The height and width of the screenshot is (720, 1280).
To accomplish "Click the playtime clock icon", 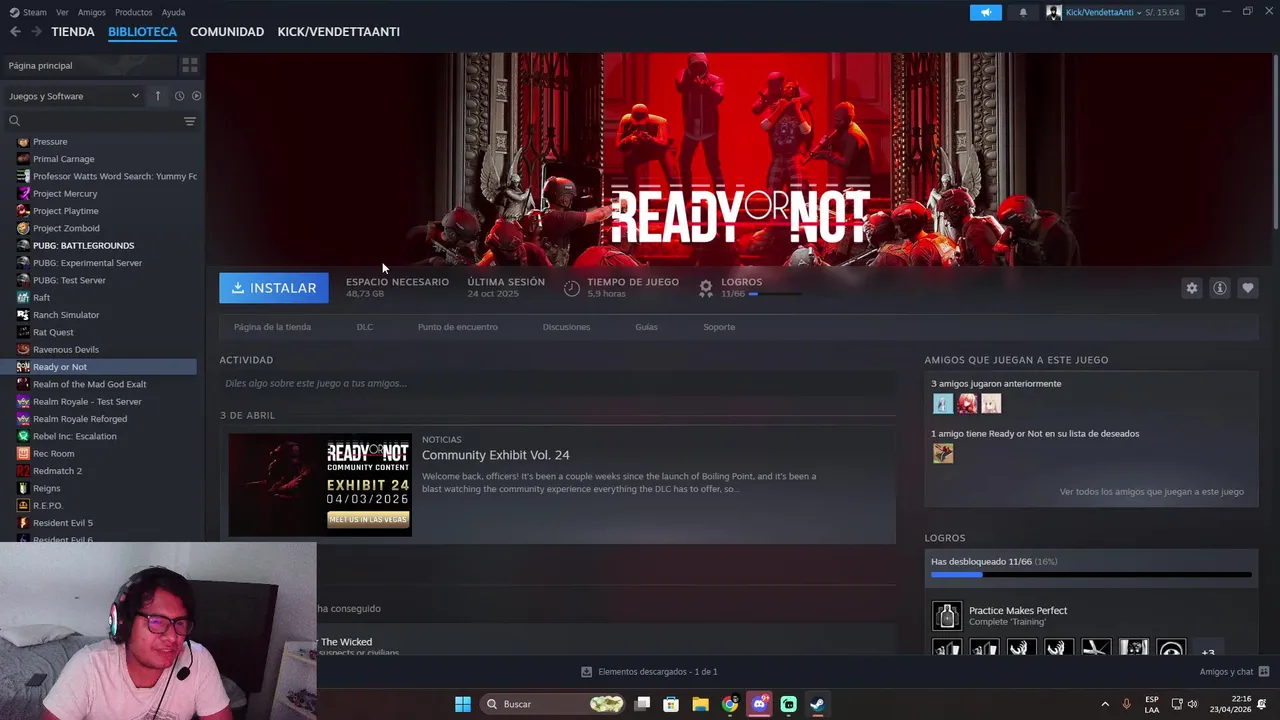I will click(572, 288).
